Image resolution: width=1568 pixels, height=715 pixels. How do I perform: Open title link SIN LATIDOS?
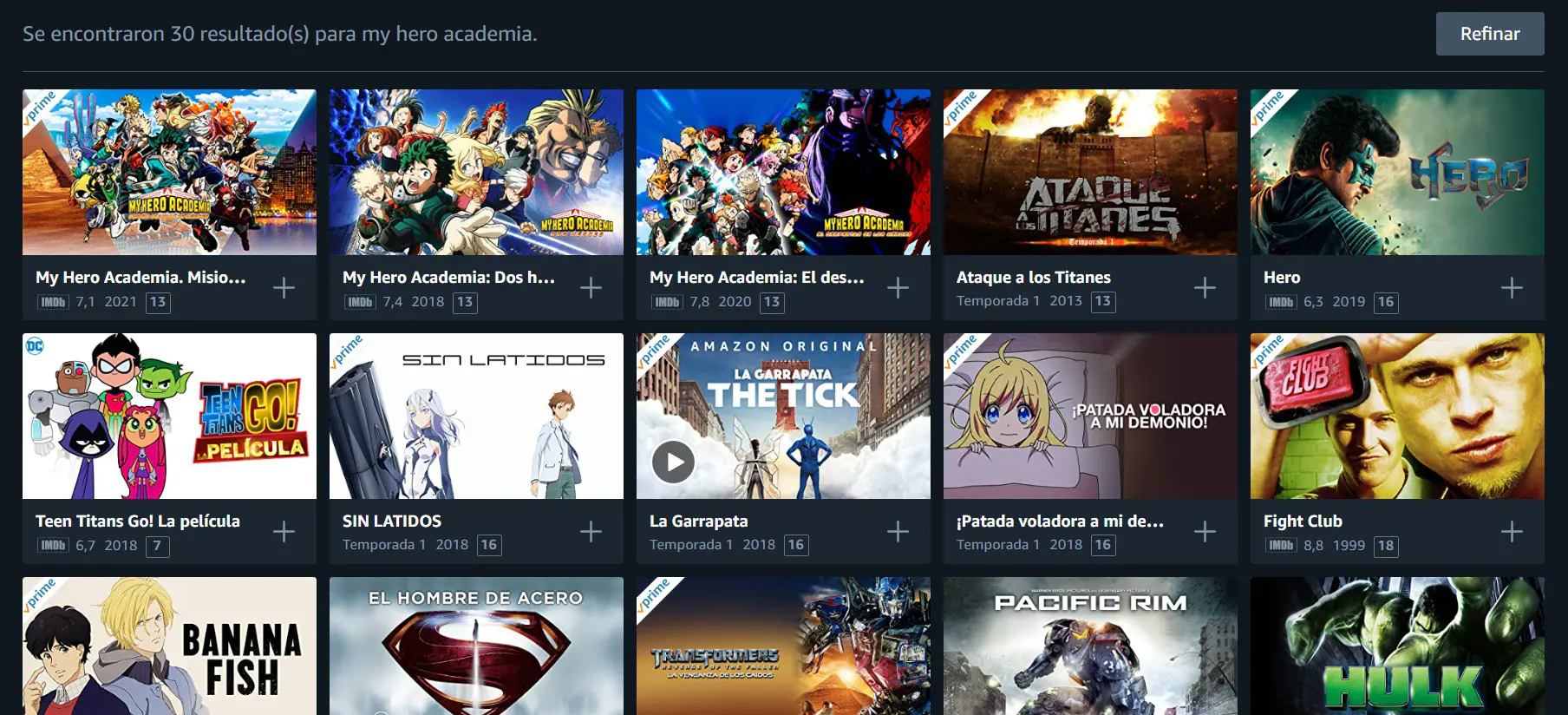tap(392, 521)
